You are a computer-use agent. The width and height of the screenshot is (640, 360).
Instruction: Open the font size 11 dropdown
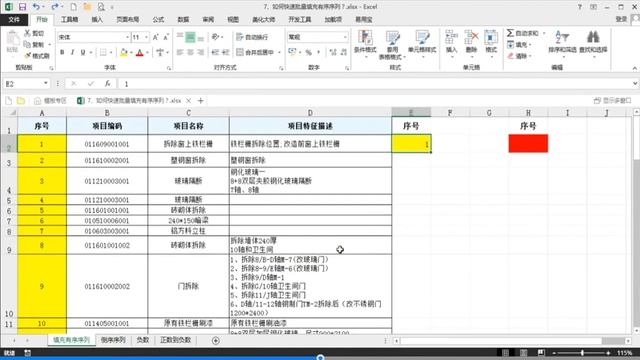tap(147, 37)
